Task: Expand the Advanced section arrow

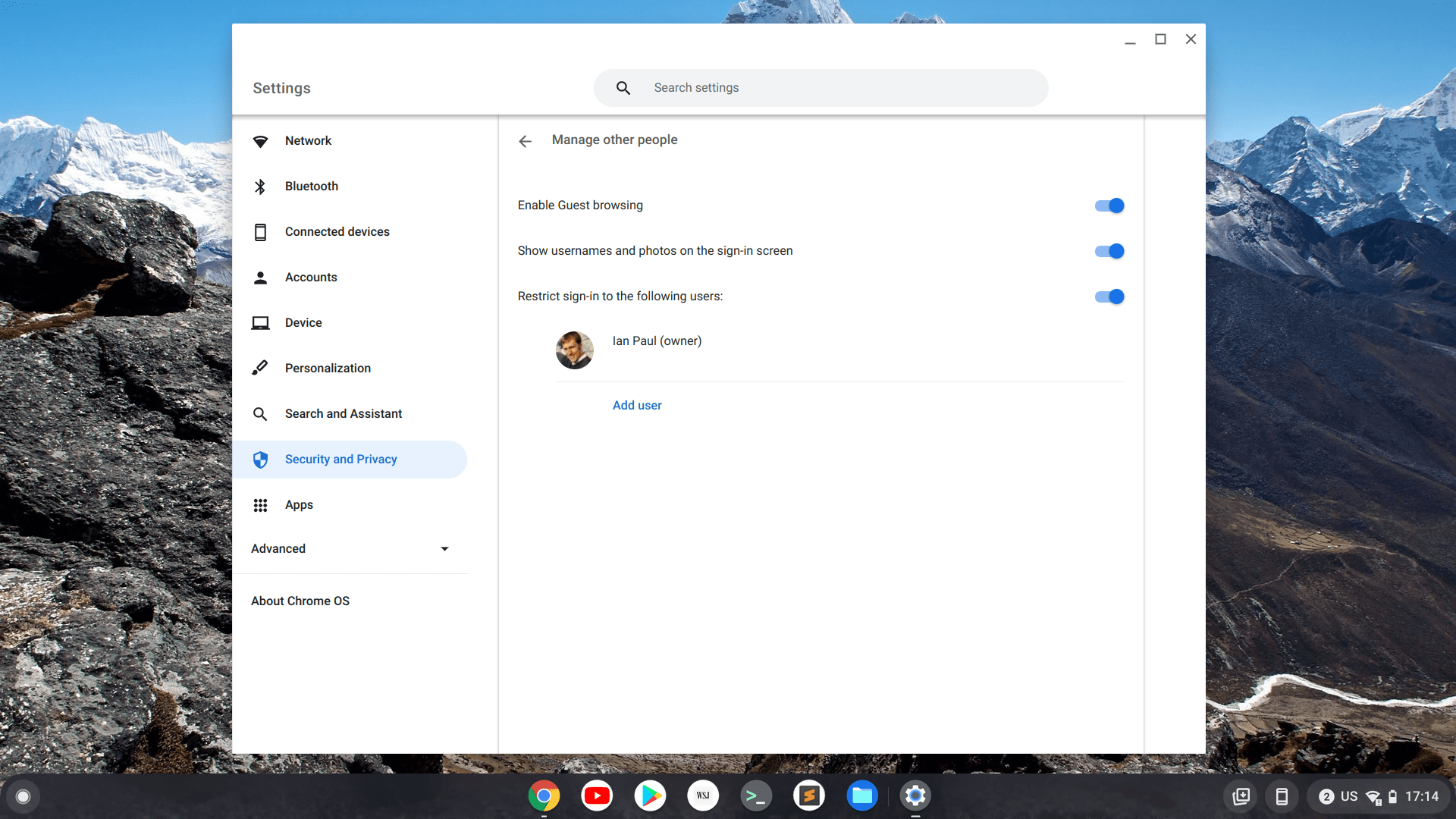Action: tap(444, 549)
